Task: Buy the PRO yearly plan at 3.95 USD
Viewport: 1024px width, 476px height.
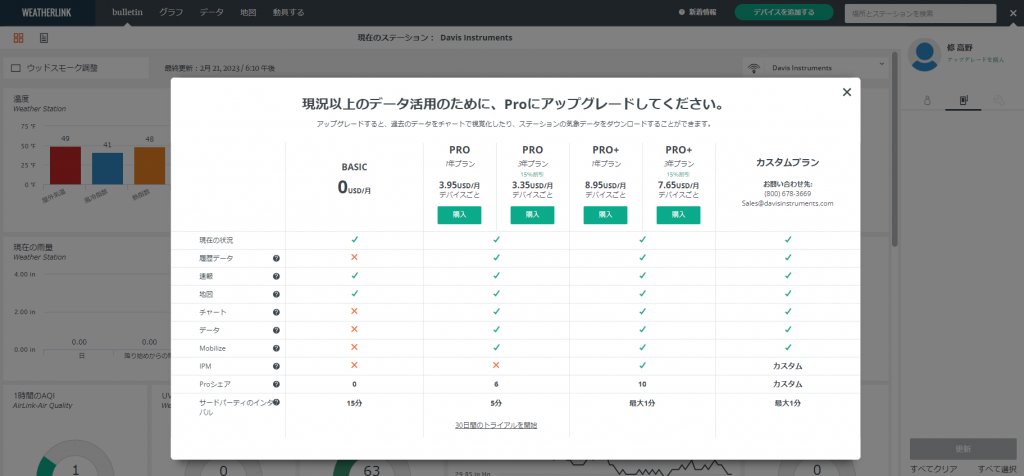Action: coord(459,215)
